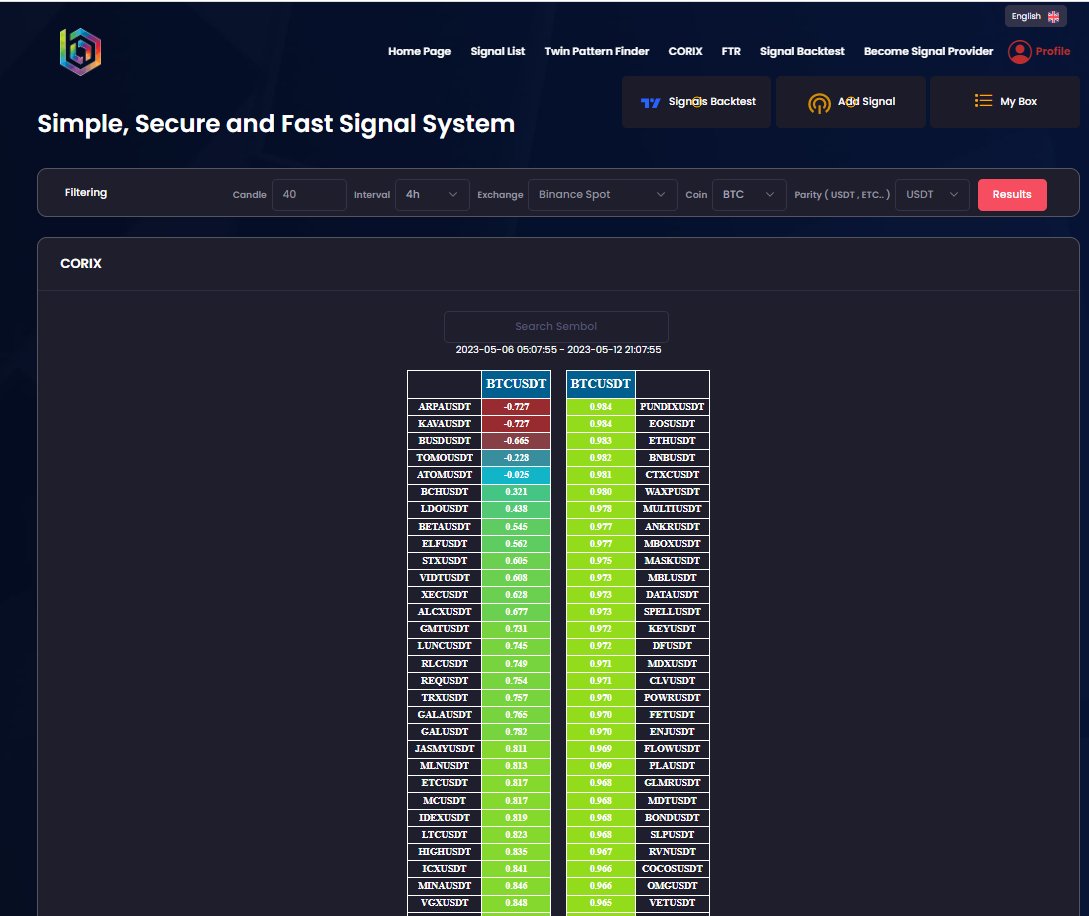Focus the Search Sembol field

point(556,326)
